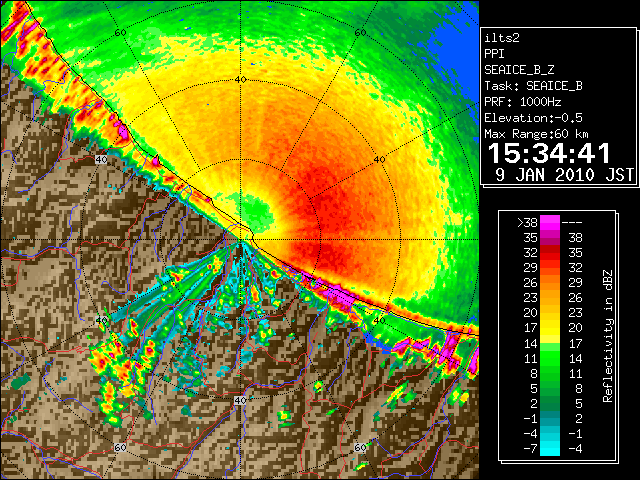Screen dimensions: 640x480
Task: Click the 'ilts2' radar site label
Action: click(502, 38)
